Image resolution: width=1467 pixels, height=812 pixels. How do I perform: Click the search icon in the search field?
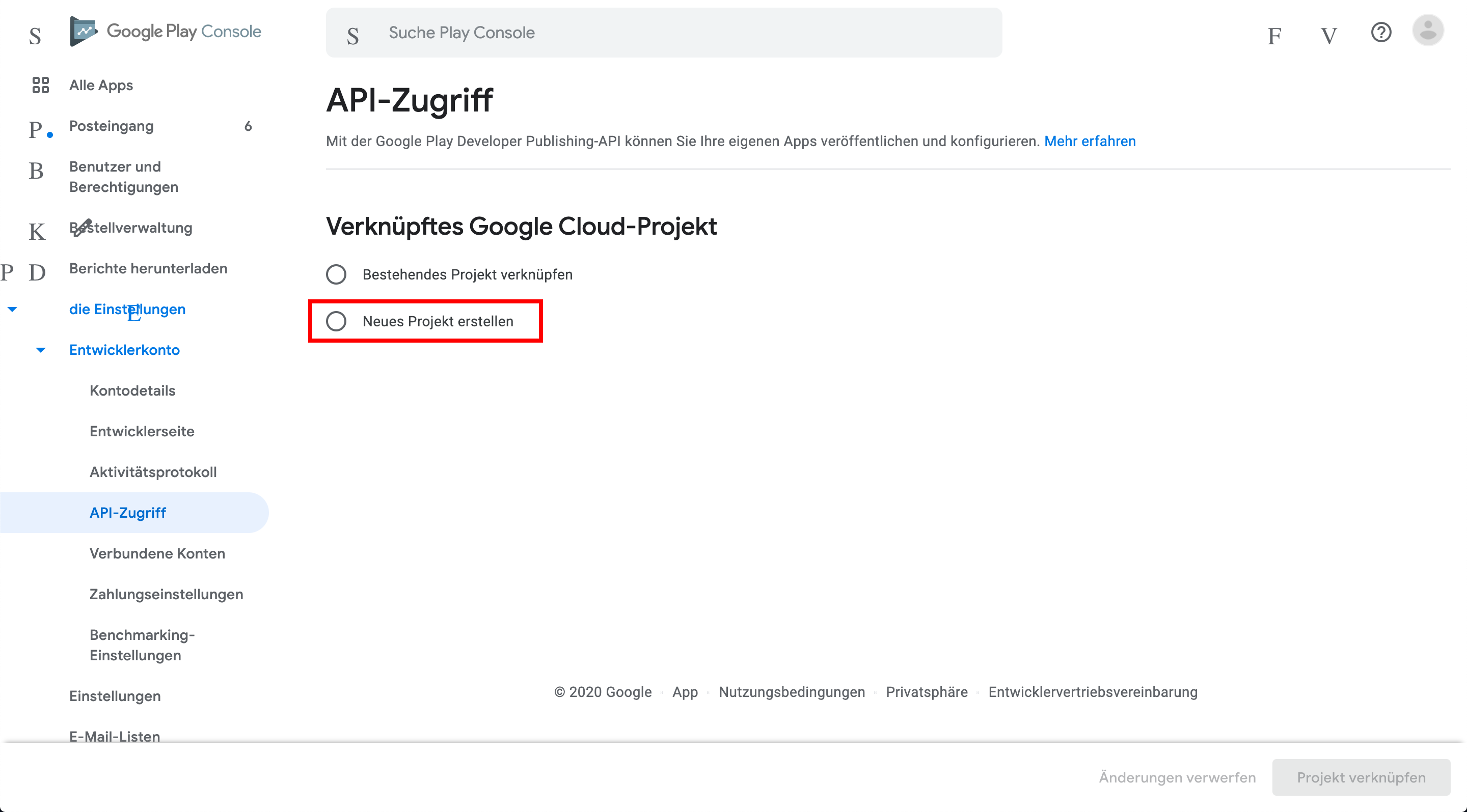pyautogui.click(x=353, y=36)
